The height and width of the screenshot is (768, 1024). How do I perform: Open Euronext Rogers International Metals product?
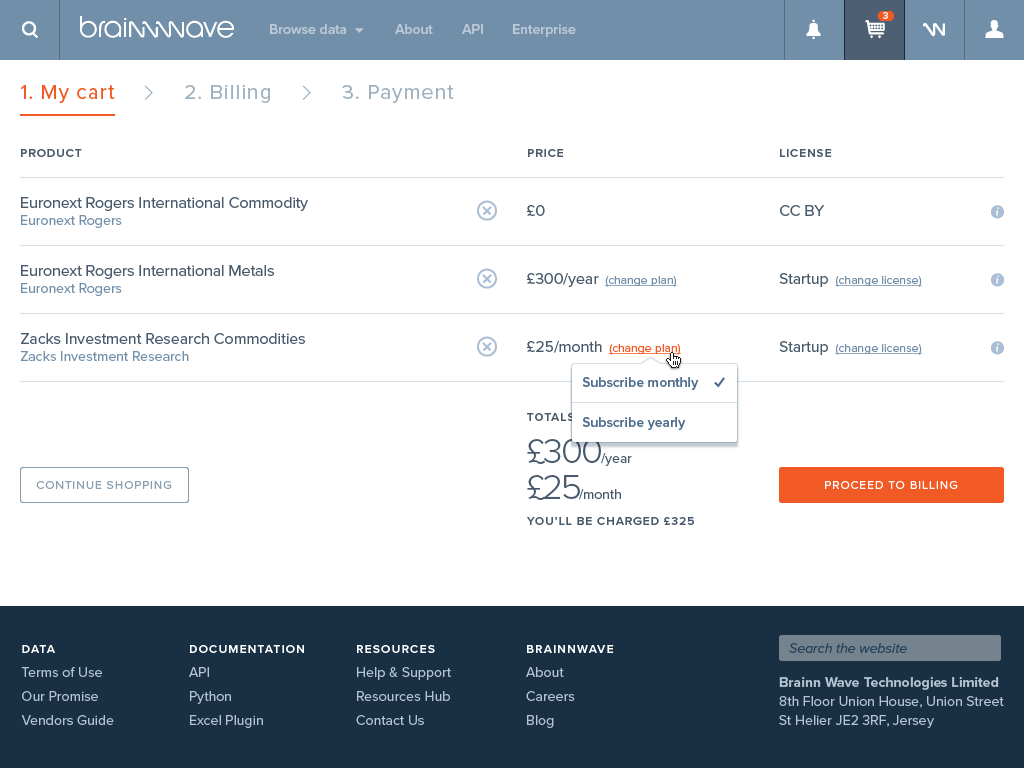147,271
